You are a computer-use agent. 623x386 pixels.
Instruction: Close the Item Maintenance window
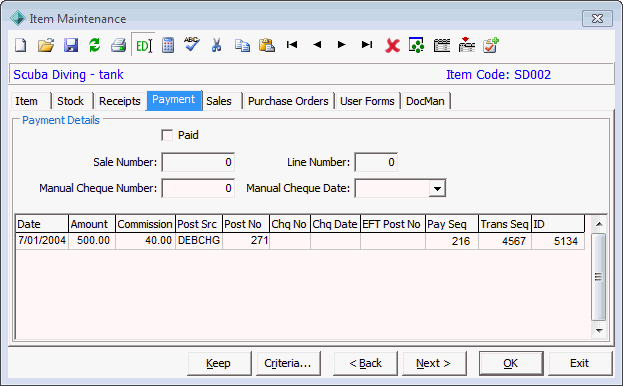click(597, 19)
